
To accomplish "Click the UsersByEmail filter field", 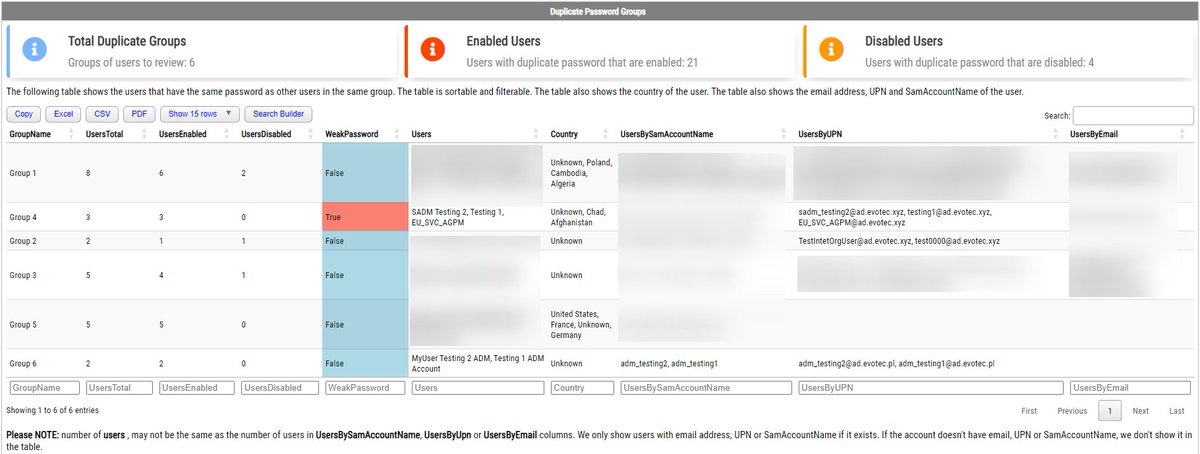I will coord(1130,387).
